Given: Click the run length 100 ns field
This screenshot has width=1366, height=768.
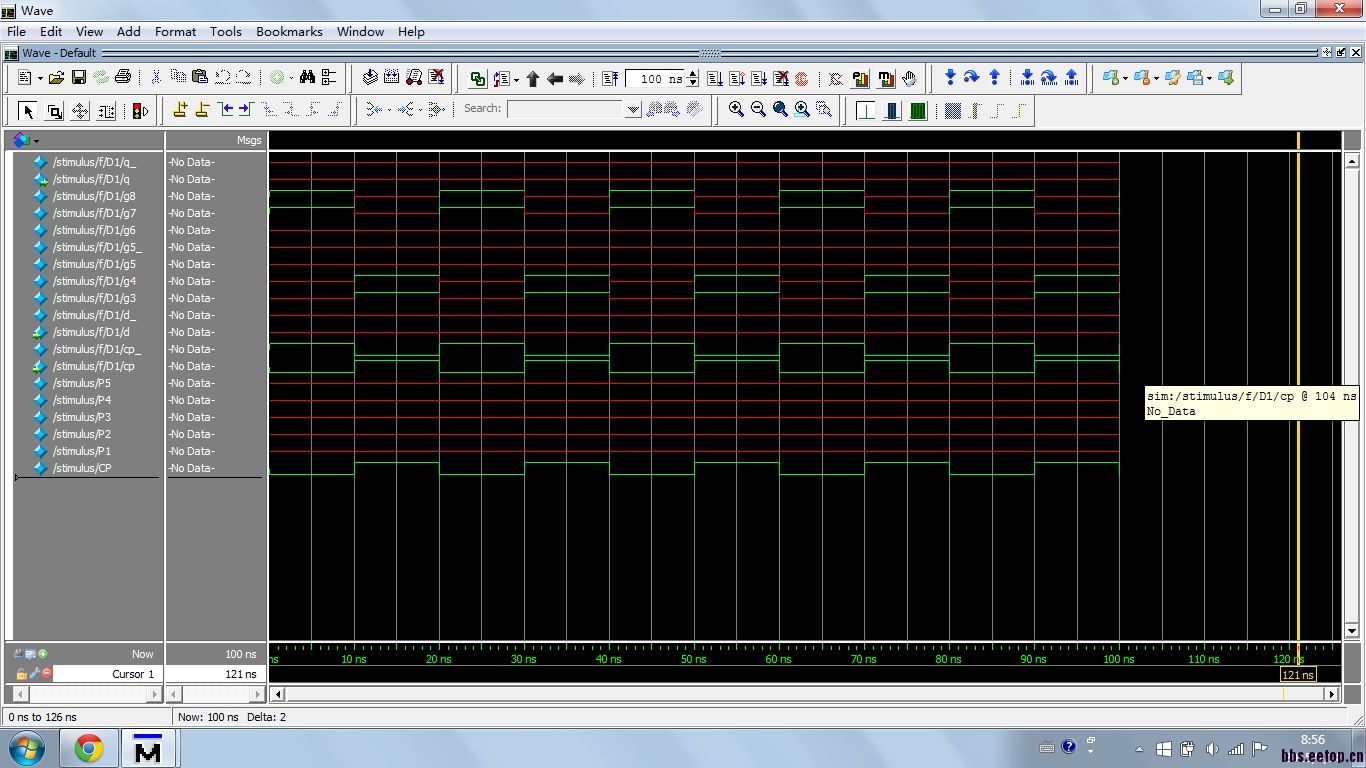Looking at the screenshot, I should click(x=657, y=79).
